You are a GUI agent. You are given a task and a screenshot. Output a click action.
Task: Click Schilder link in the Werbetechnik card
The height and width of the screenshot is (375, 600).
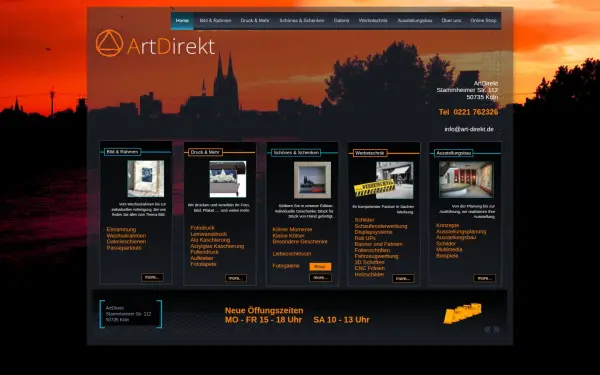coord(364,220)
